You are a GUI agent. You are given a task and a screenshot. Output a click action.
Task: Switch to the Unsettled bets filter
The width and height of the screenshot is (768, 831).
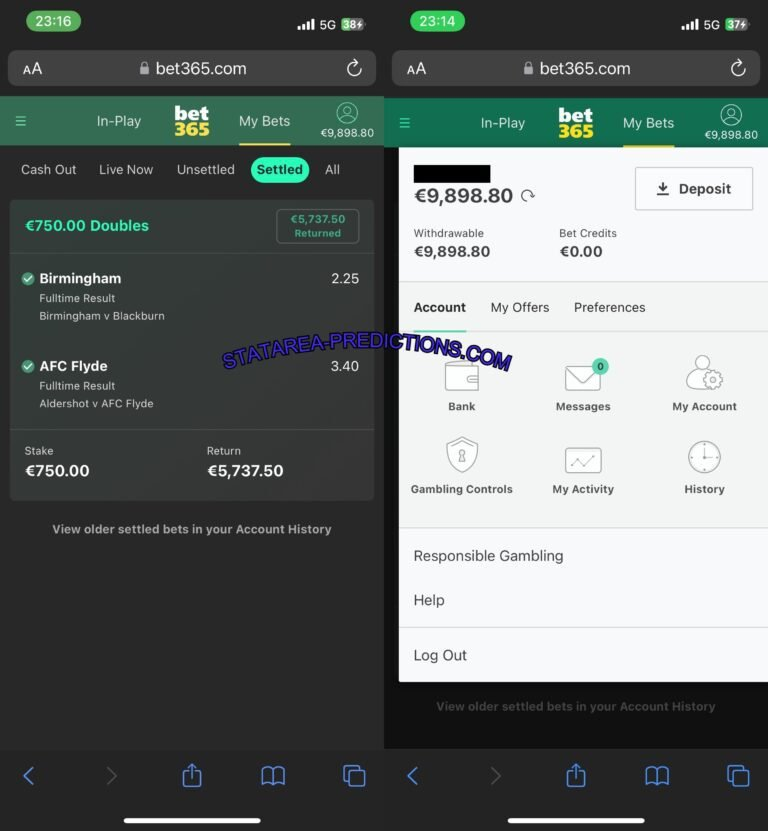tap(205, 170)
